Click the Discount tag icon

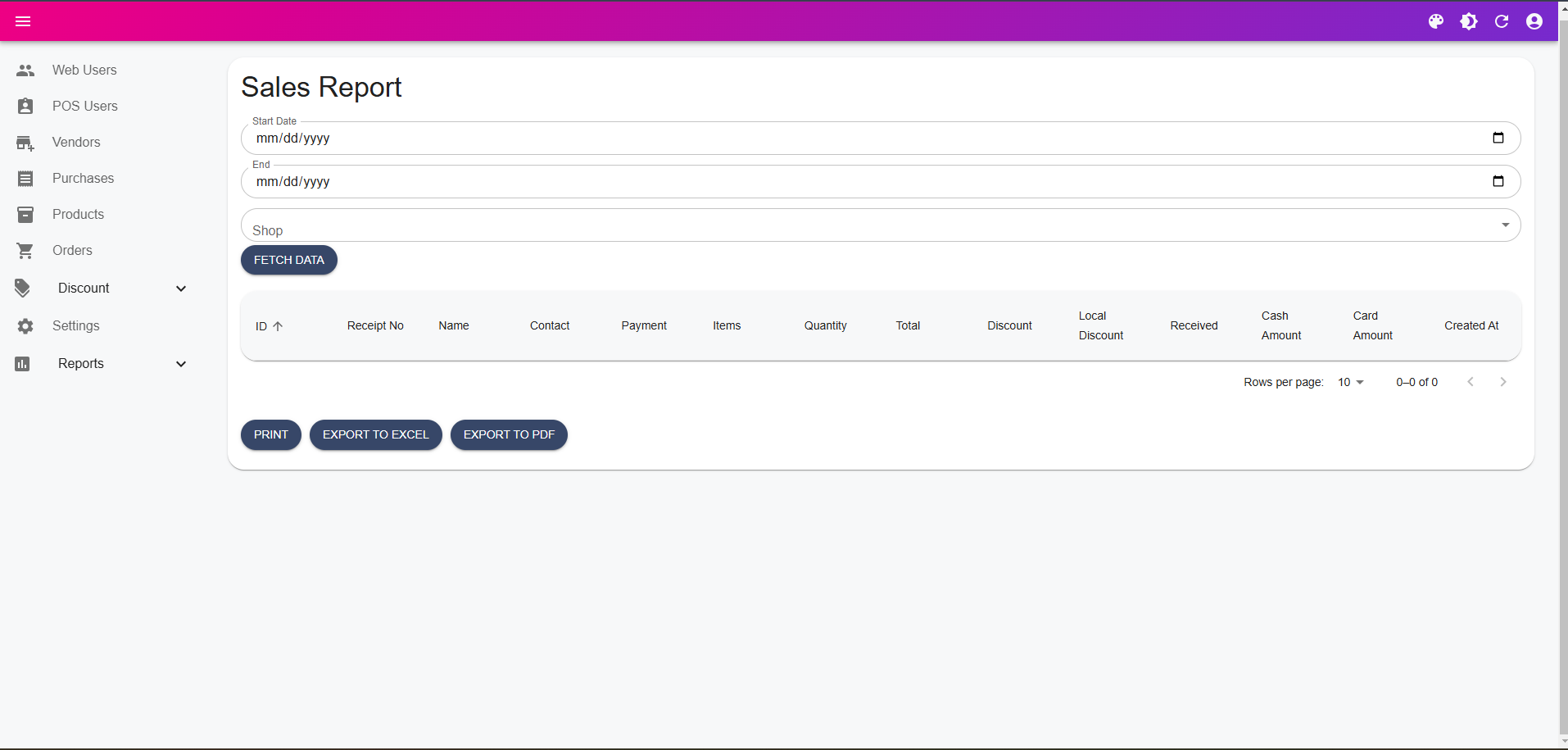point(22,289)
